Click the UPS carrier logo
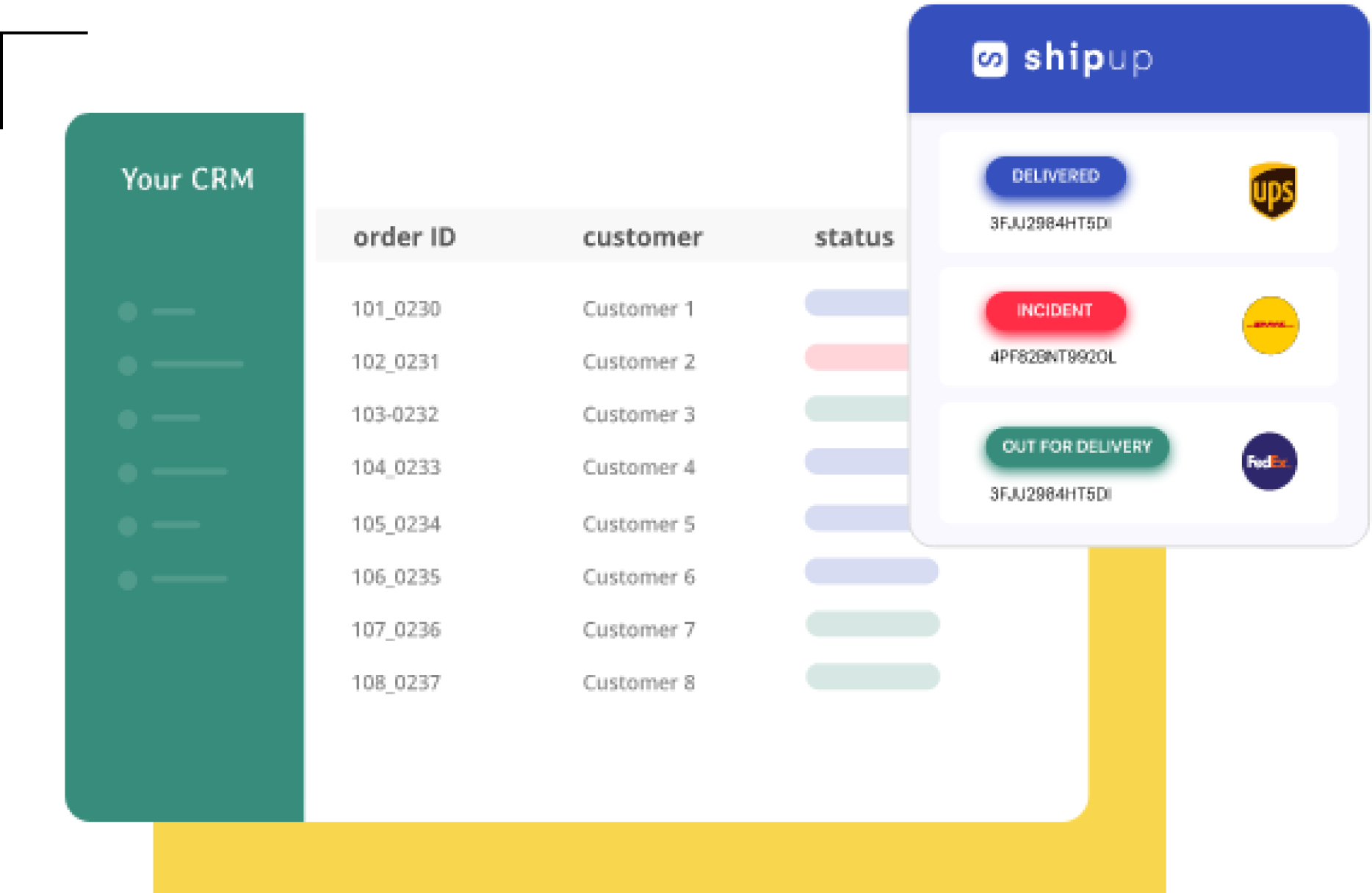 click(x=1272, y=191)
